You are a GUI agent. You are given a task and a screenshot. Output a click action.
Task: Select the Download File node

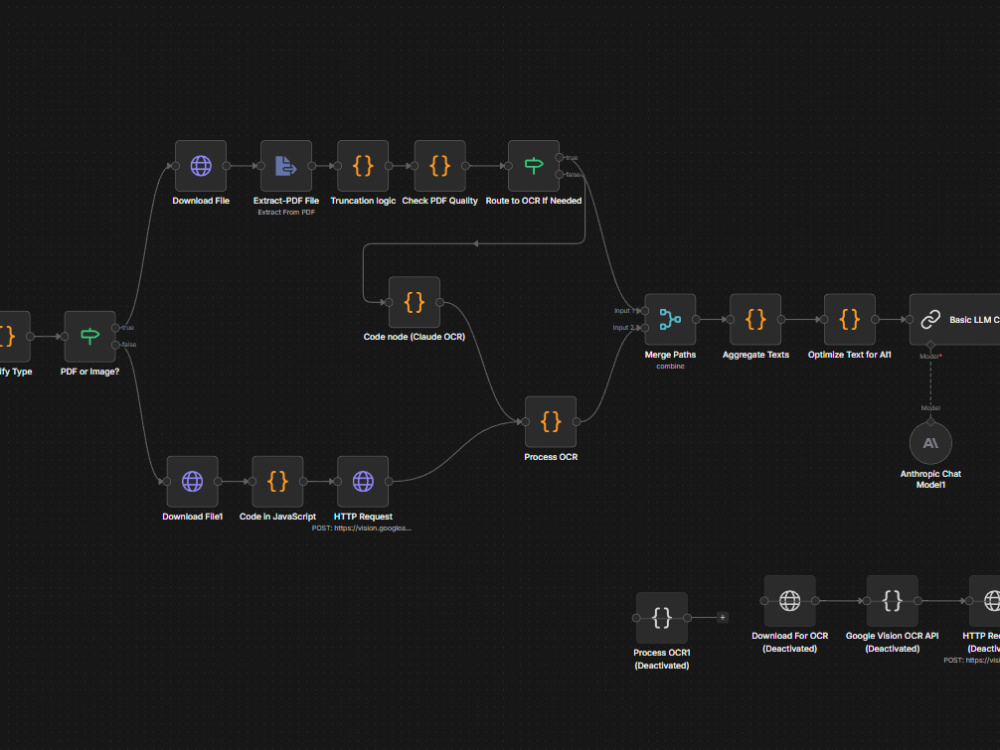click(201, 166)
